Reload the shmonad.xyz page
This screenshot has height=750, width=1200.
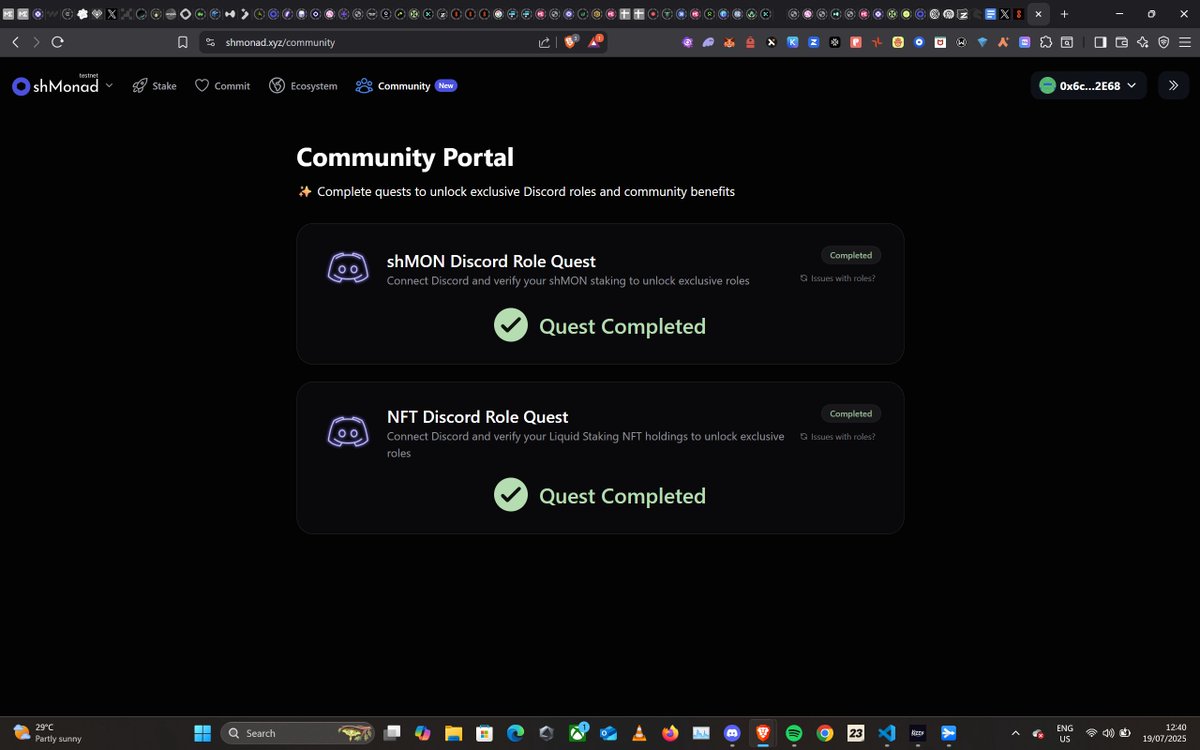tap(57, 42)
